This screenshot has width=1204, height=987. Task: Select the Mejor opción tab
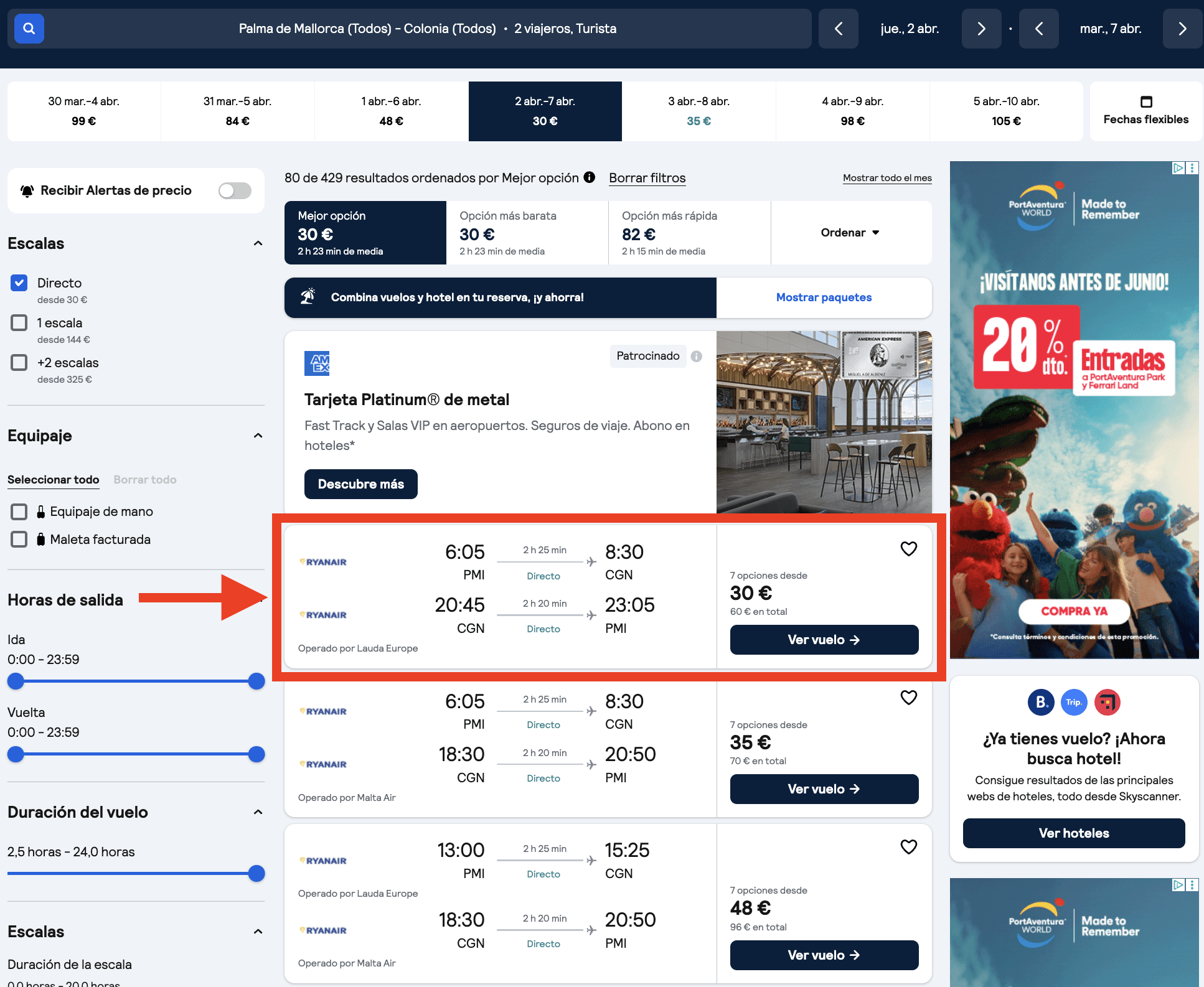[365, 233]
